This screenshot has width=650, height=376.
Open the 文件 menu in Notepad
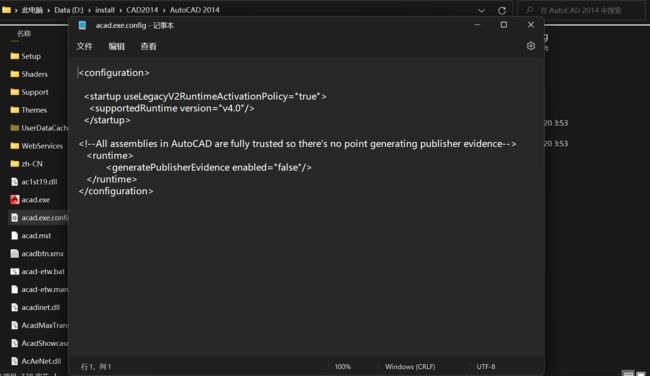[x=84, y=46]
